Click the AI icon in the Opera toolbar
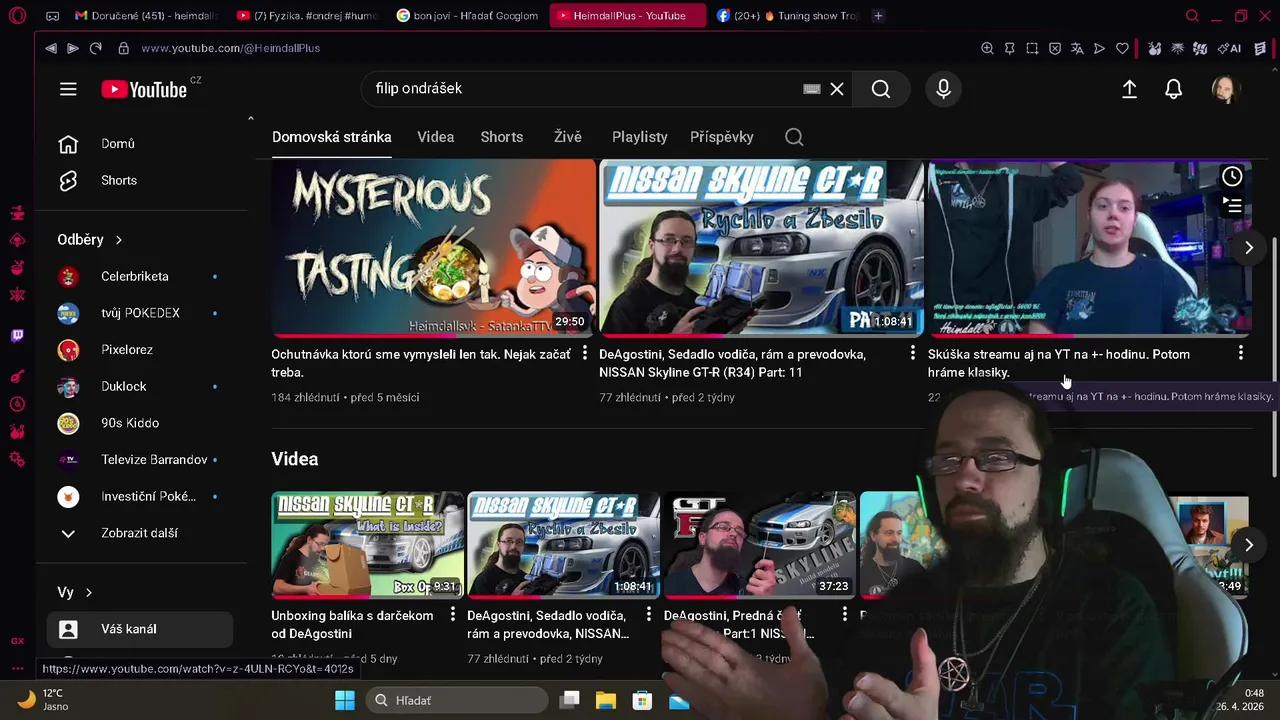This screenshot has height=720, width=1280. [x=1230, y=48]
